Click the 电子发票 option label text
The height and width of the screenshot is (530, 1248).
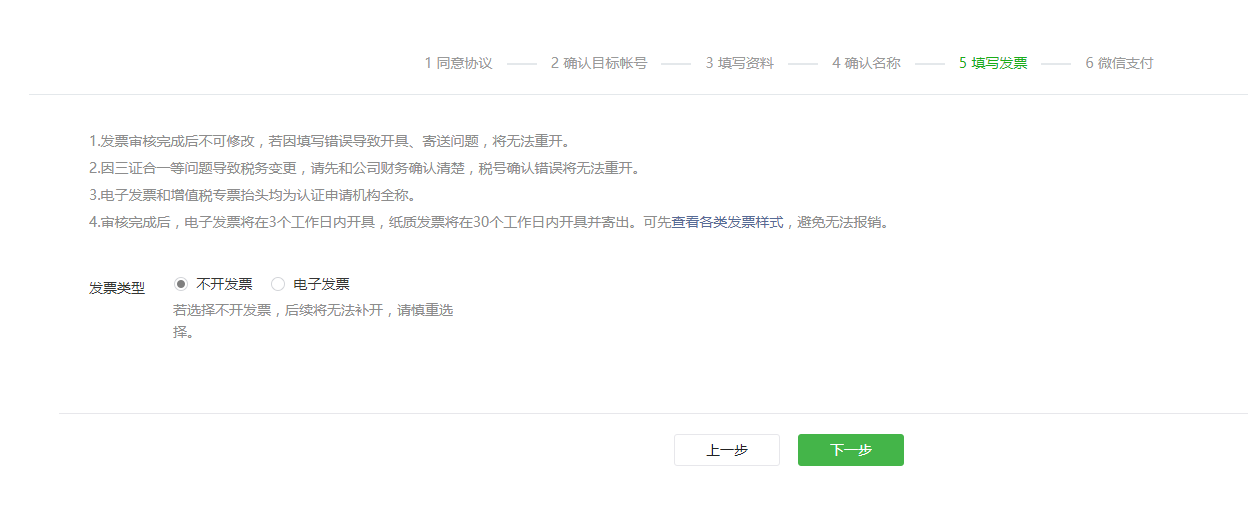click(321, 284)
